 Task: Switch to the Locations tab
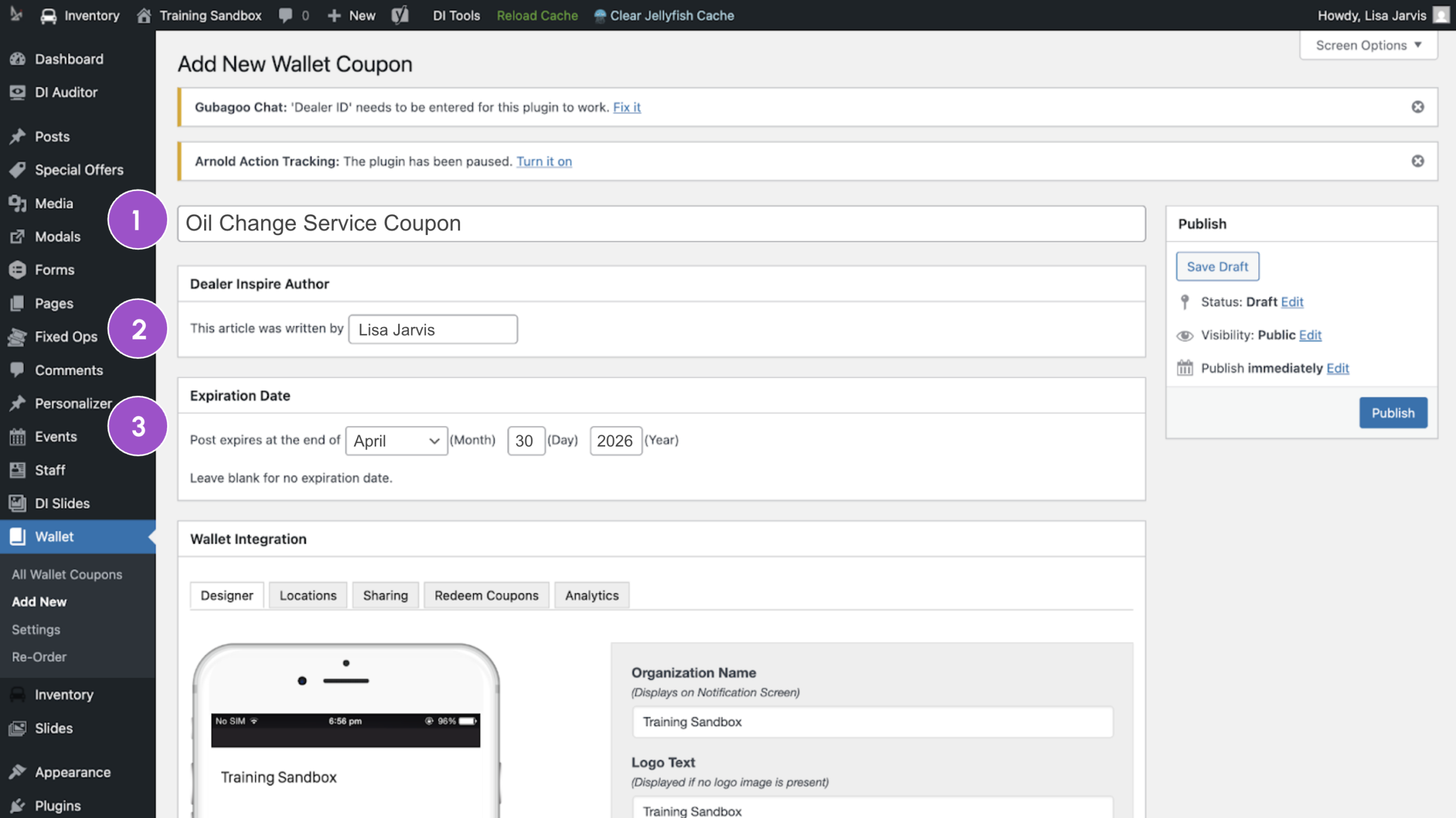pyautogui.click(x=308, y=596)
